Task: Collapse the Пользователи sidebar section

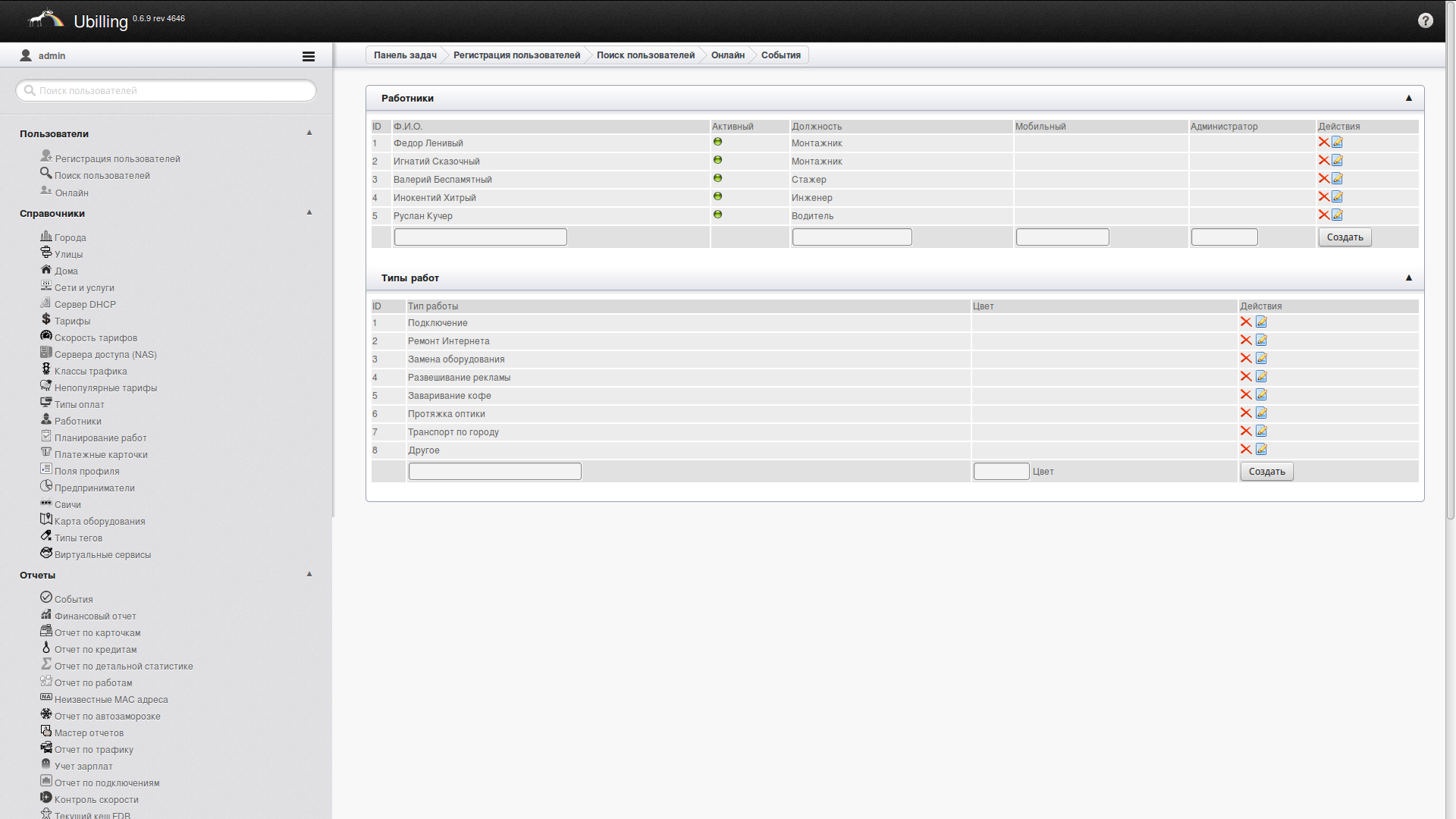Action: coord(309,133)
